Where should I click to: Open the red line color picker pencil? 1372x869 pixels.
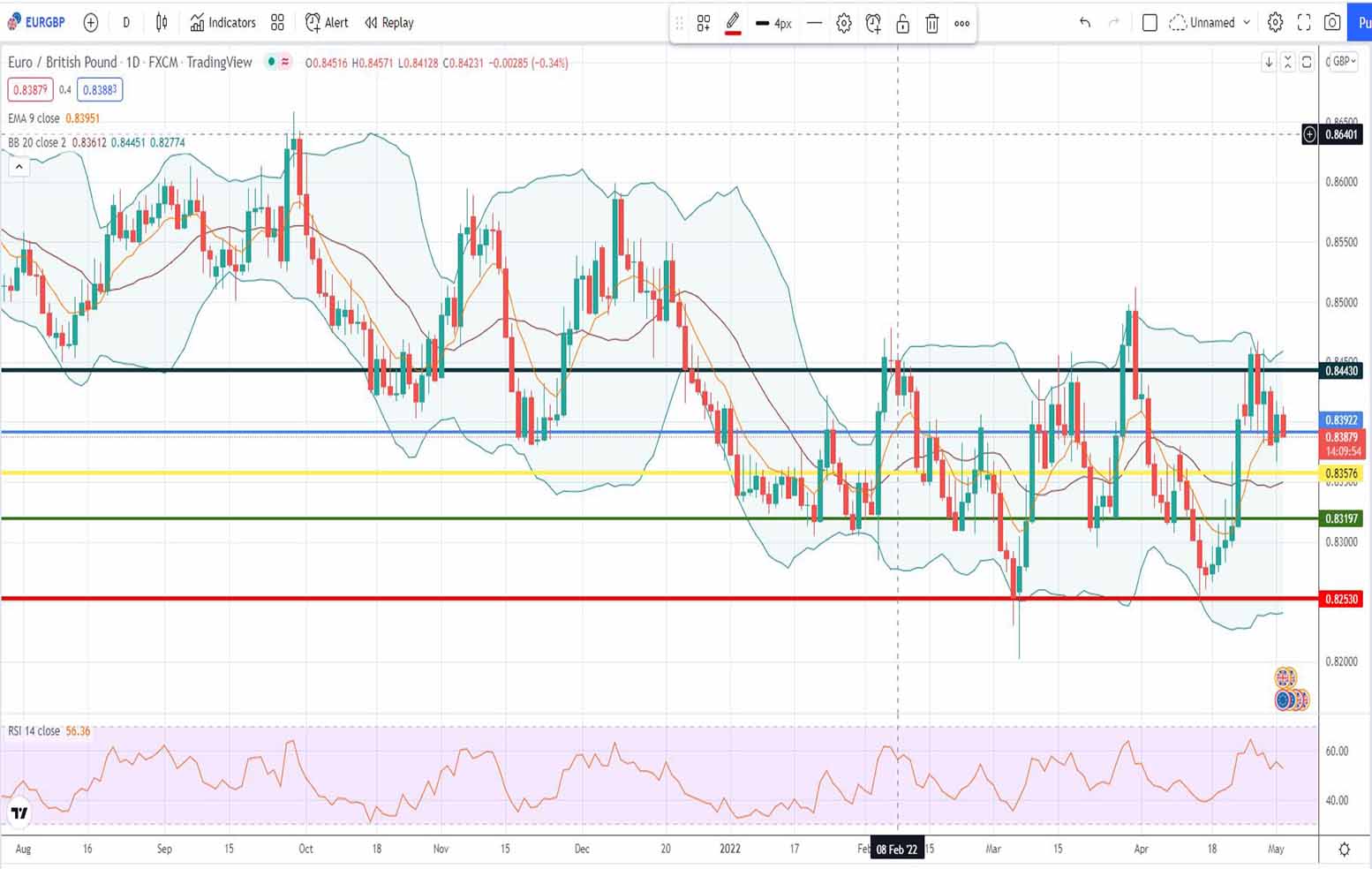click(733, 24)
